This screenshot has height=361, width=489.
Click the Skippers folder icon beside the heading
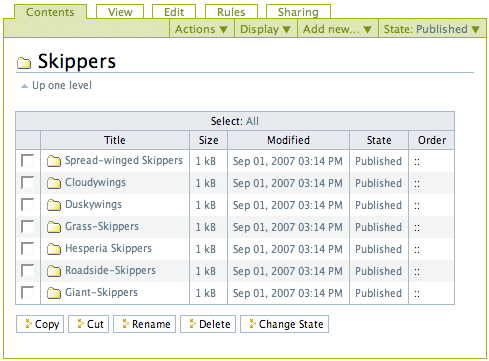pos(24,62)
